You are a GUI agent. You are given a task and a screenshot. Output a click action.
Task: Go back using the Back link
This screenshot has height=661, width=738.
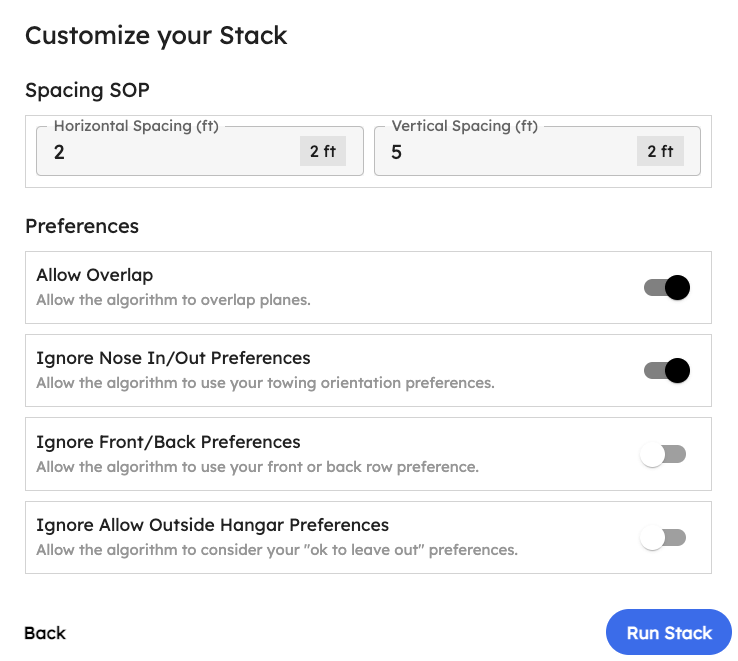click(x=45, y=633)
